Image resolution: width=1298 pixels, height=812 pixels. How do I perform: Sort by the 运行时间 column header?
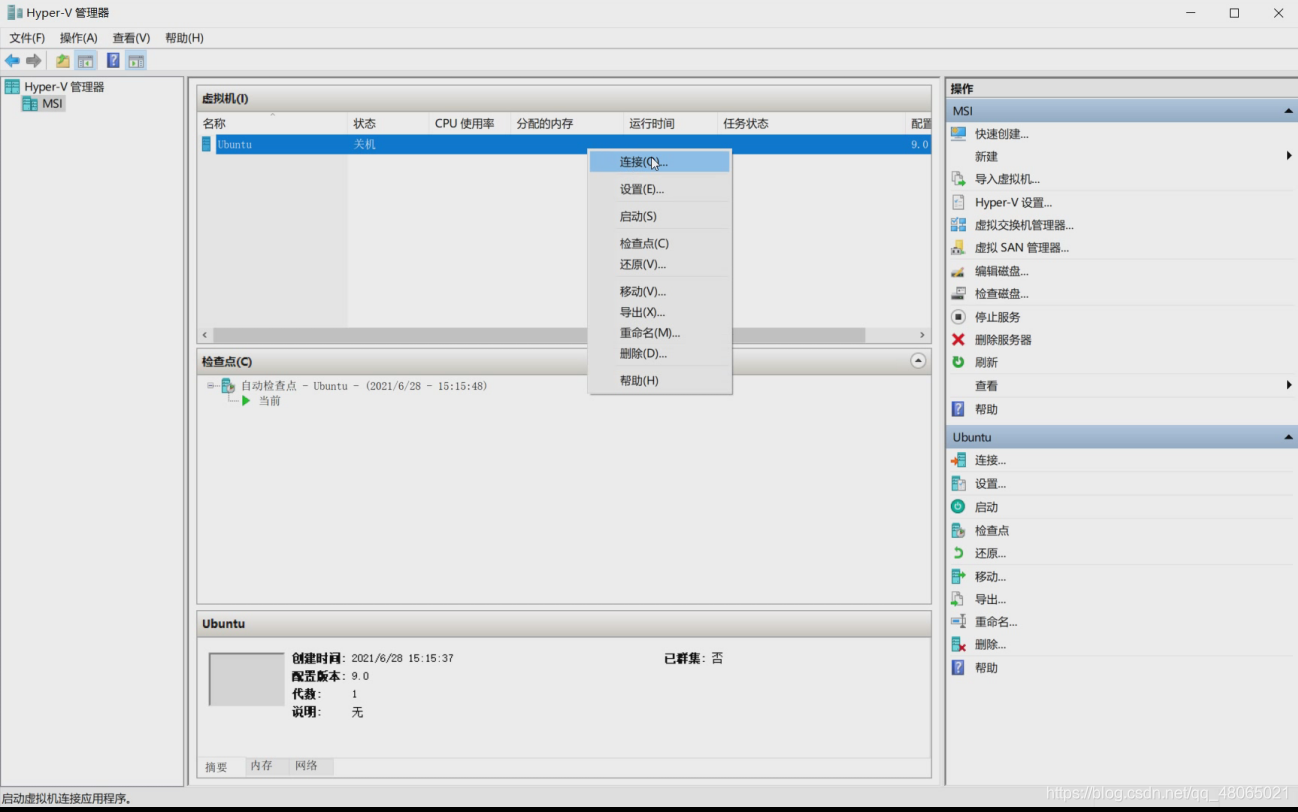point(670,123)
